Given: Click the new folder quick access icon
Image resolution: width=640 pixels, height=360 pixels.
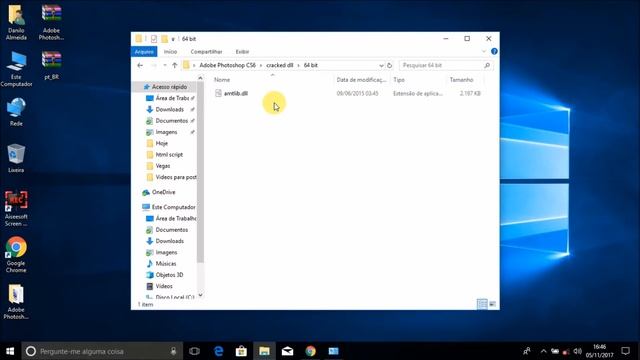Looking at the screenshot, I should (x=164, y=39).
